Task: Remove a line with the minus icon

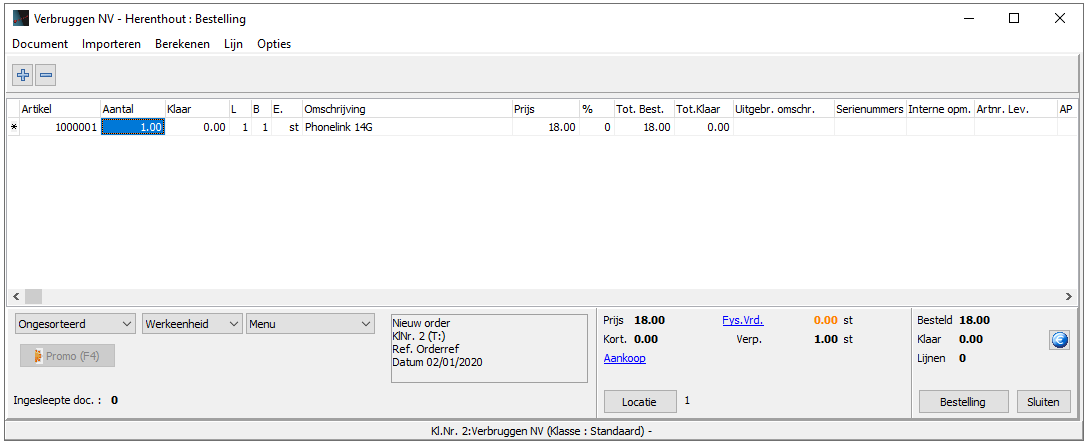Action: 46,75
